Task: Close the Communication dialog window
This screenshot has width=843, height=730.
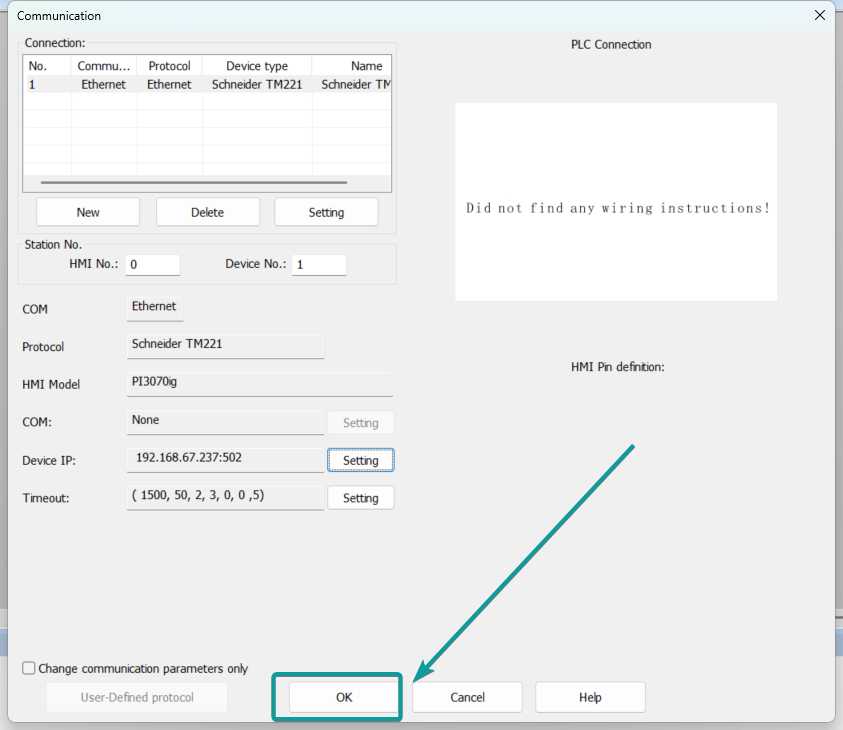Action: tap(820, 15)
